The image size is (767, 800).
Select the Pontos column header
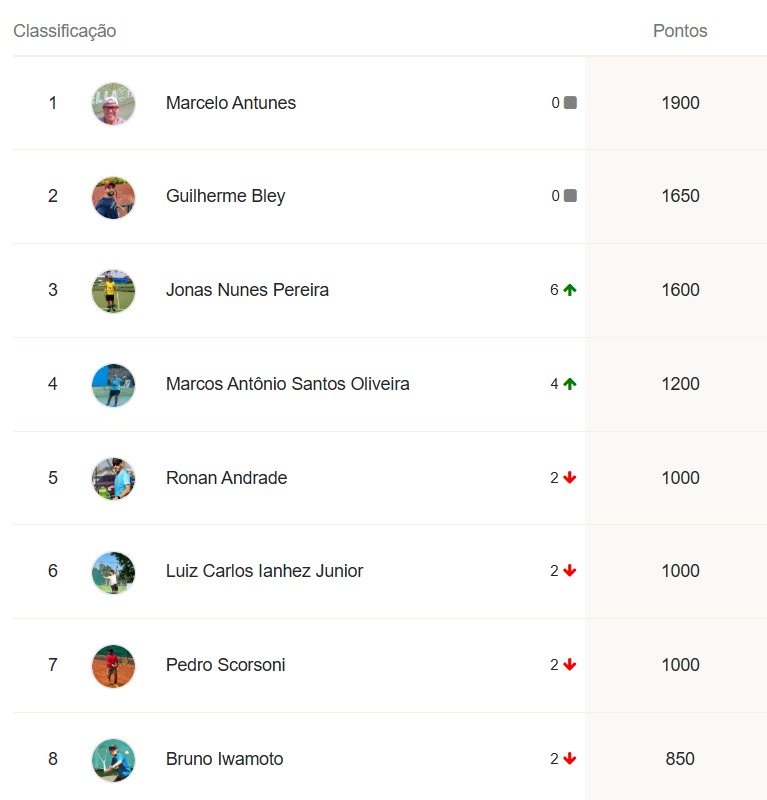tap(680, 31)
